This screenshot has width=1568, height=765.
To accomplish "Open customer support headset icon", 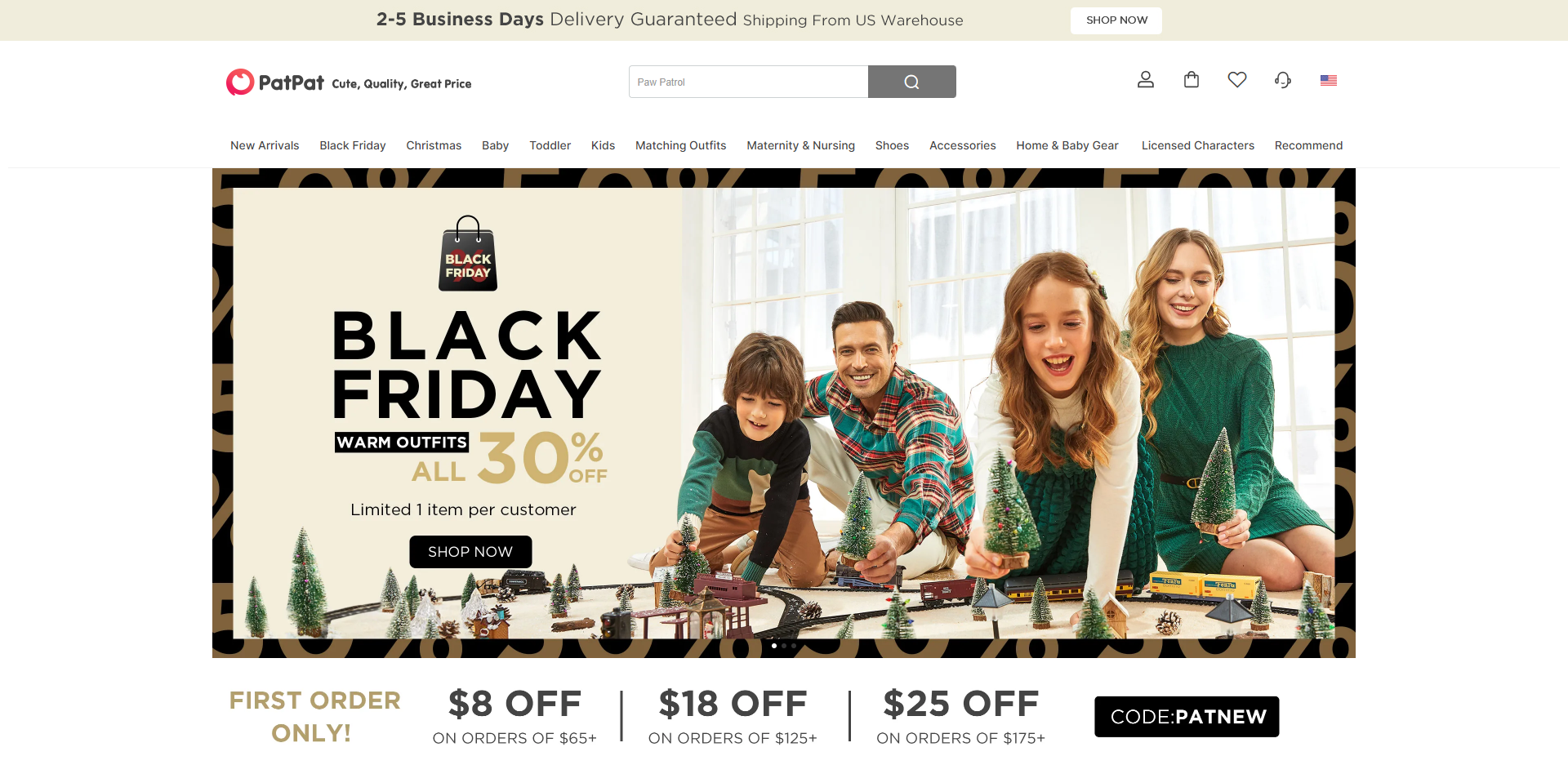I will click(x=1283, y=79).
